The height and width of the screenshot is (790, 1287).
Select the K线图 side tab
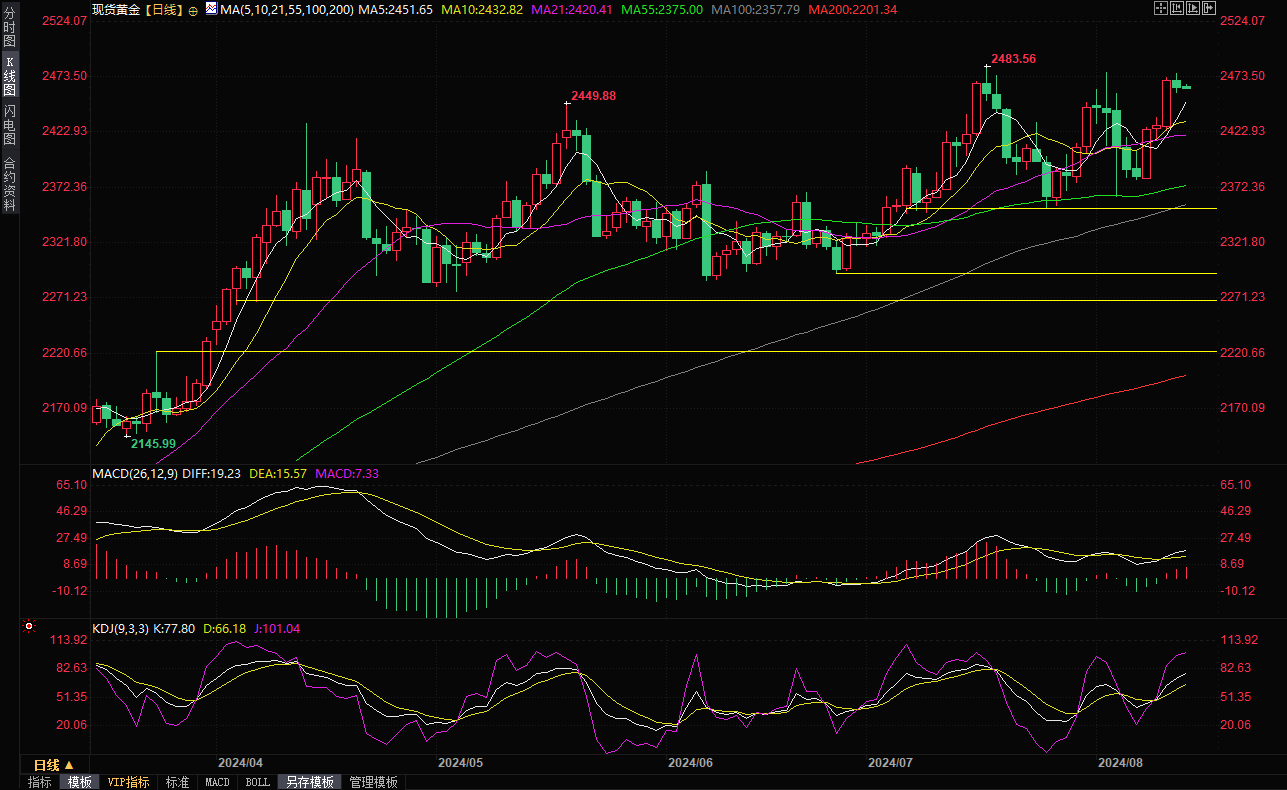pyautogui.click(x=9, y=76)
